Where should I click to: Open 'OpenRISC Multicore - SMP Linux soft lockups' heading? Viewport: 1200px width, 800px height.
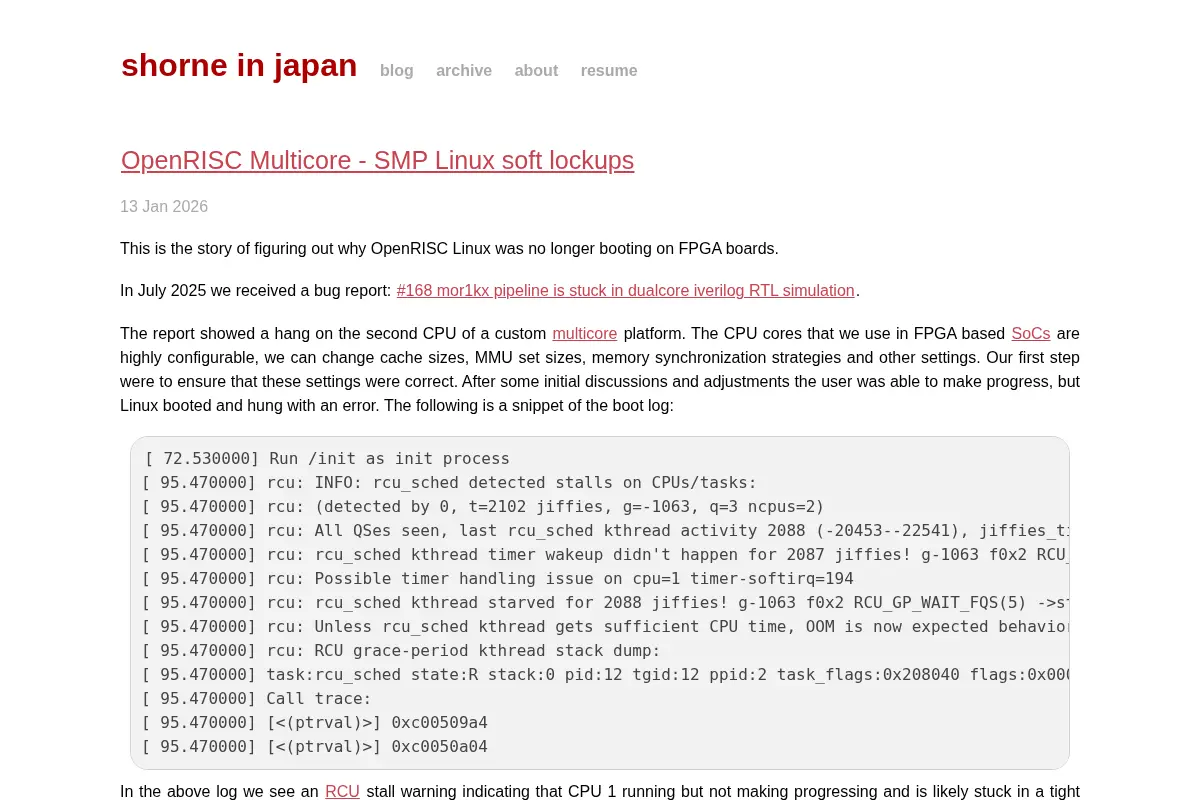[x=377, y=160]
